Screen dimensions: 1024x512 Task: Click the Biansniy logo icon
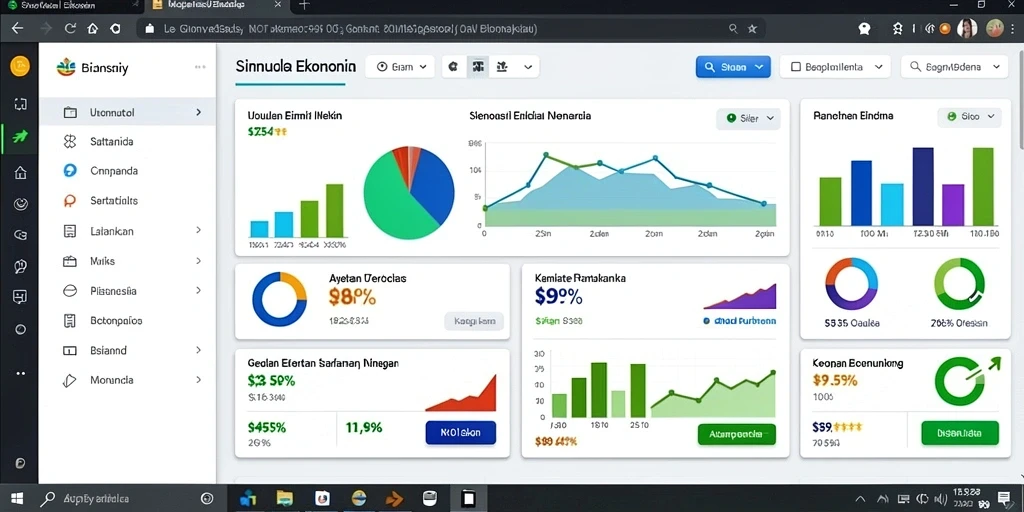point(66,67)
